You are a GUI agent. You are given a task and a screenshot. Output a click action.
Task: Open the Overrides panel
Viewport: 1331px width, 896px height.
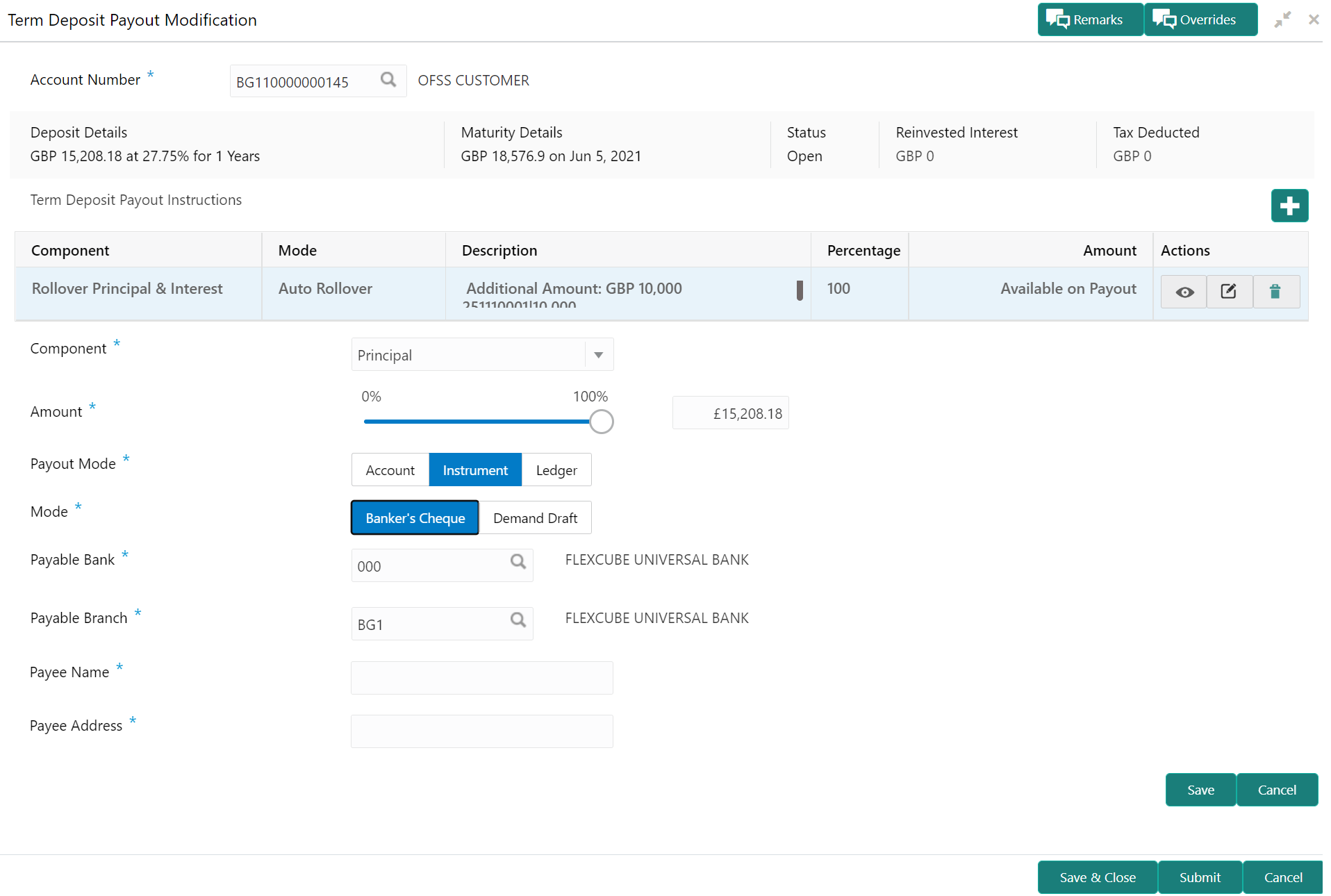pos(1200,19)
